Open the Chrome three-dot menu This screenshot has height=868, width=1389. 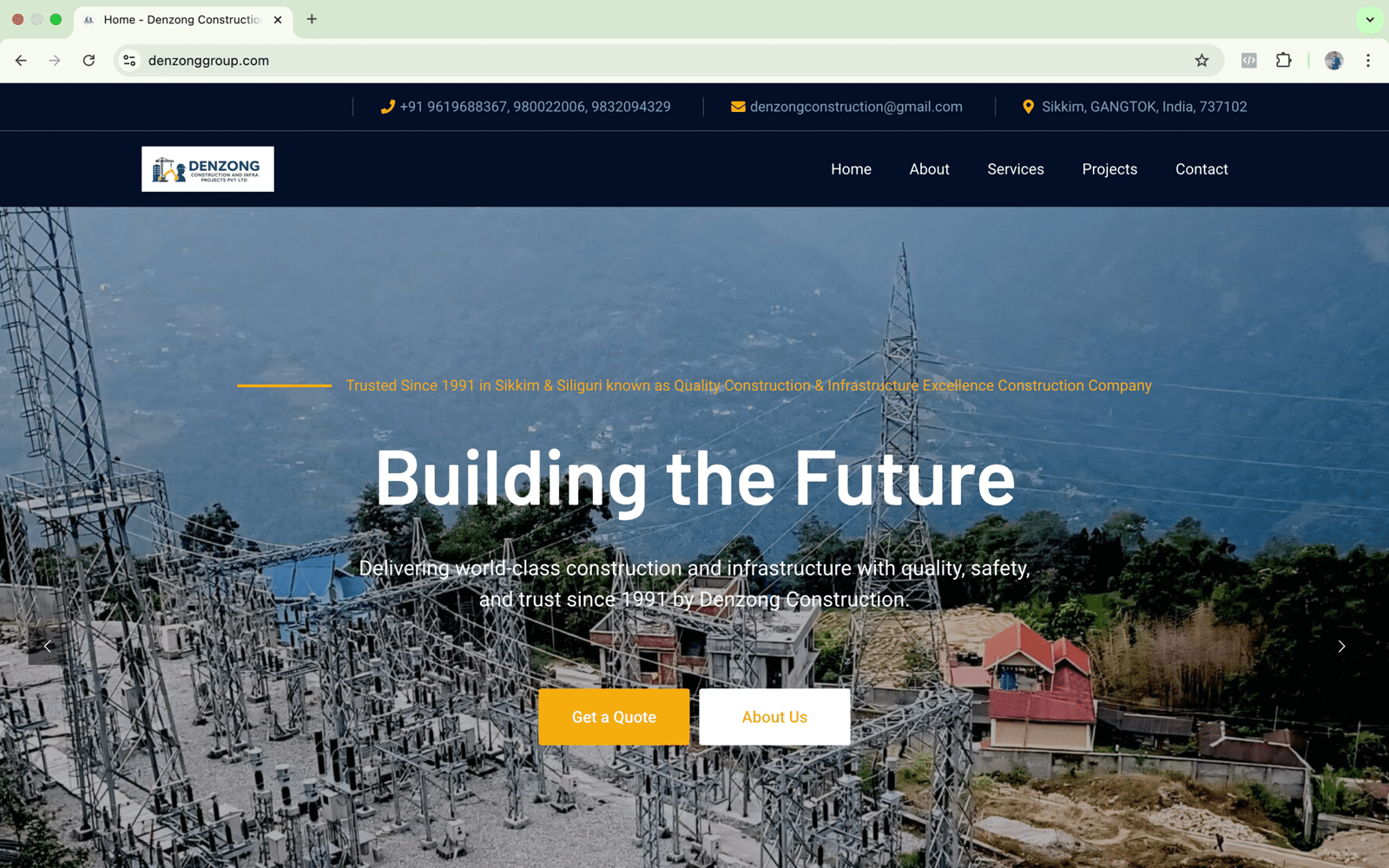(x=1368, y=61)
